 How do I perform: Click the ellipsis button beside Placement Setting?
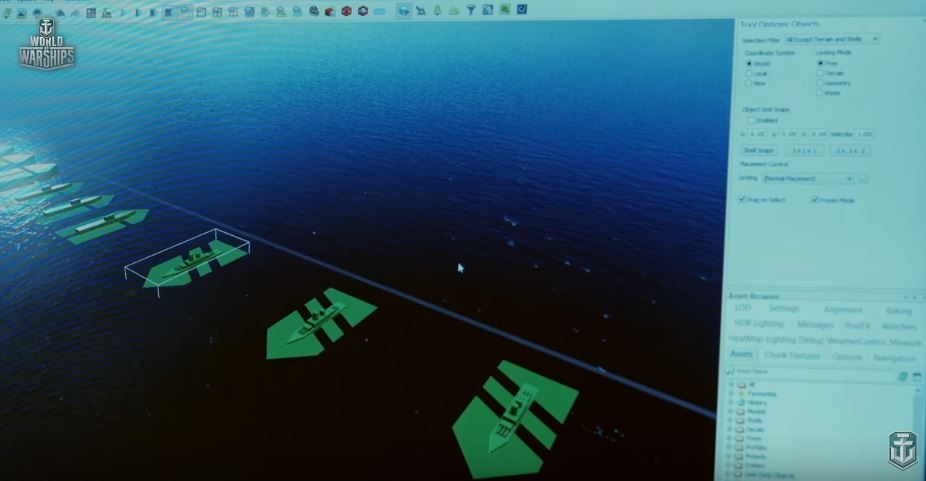[863, 178]
